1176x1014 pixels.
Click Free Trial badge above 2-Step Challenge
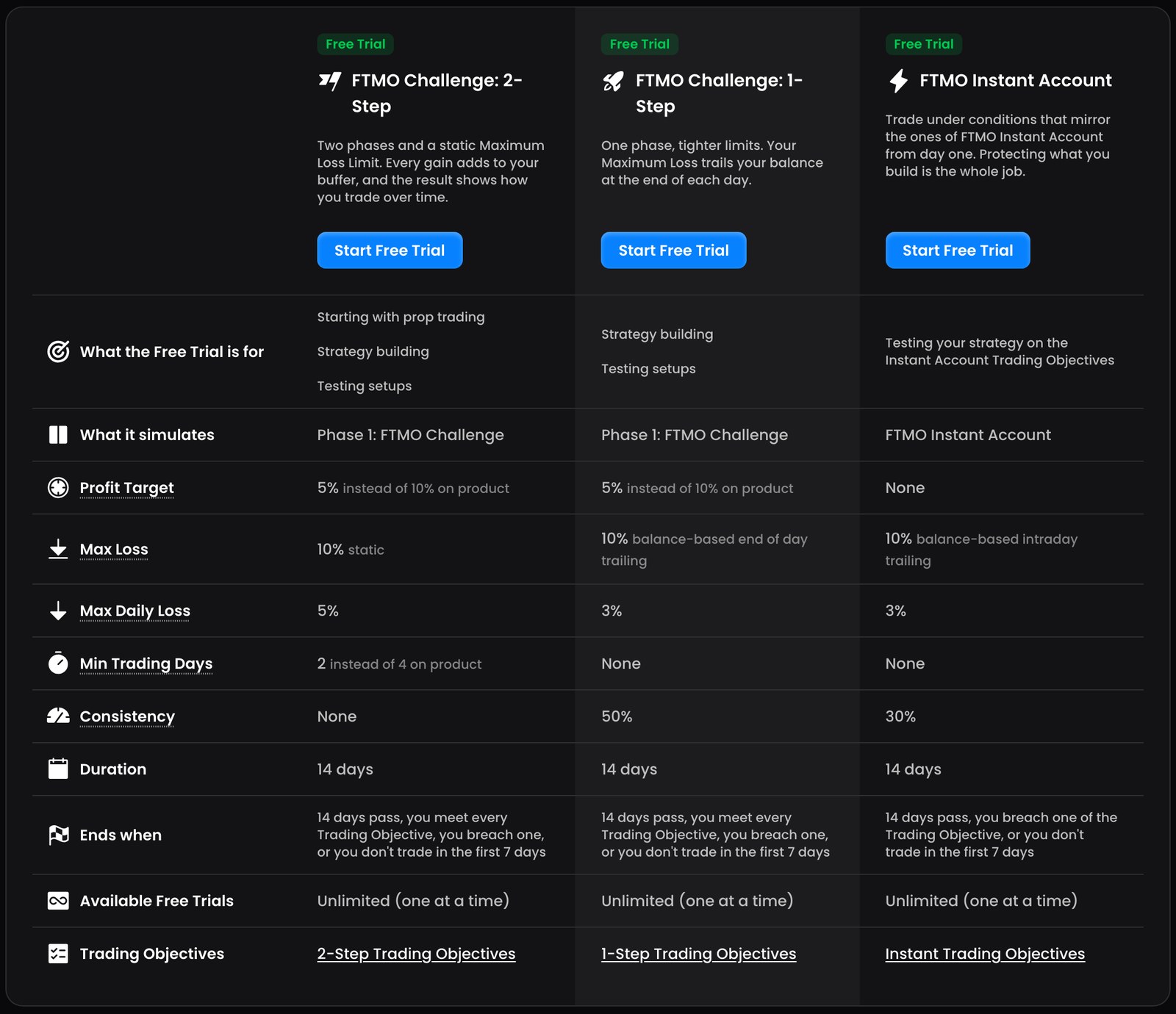point(356,44)
